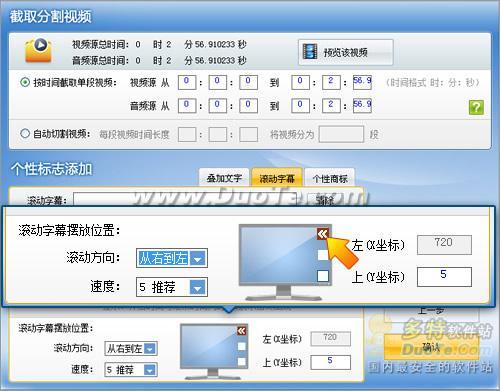500x391 pixels.
Task: Click the 音频源 start hour field
Action: click(x=187, y=106)
